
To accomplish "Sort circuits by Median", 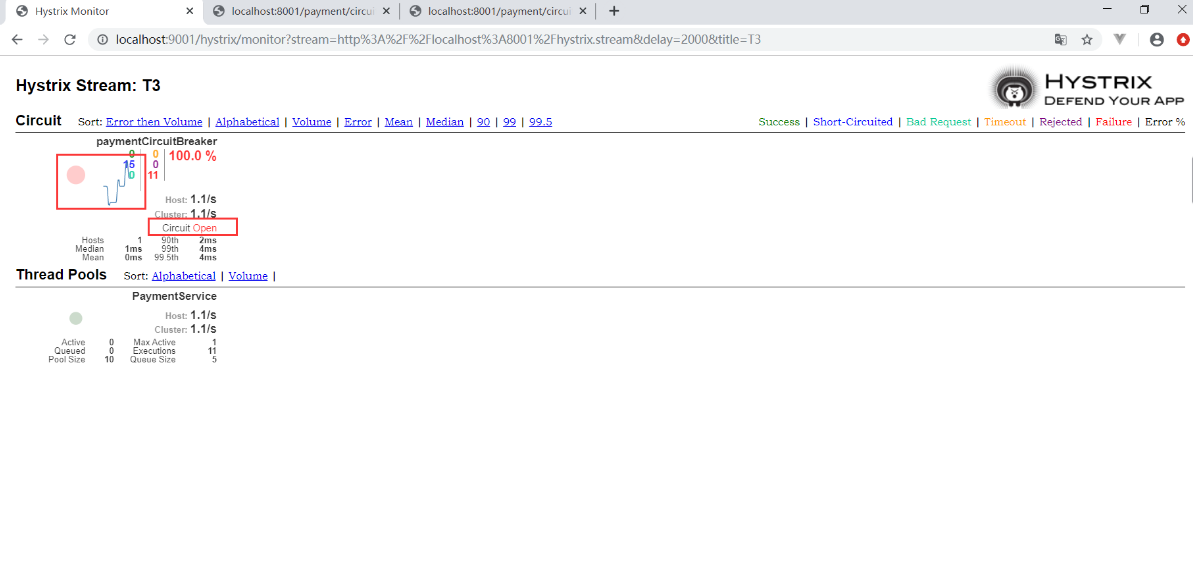I will pyautogui.click(x=444, y=122).
